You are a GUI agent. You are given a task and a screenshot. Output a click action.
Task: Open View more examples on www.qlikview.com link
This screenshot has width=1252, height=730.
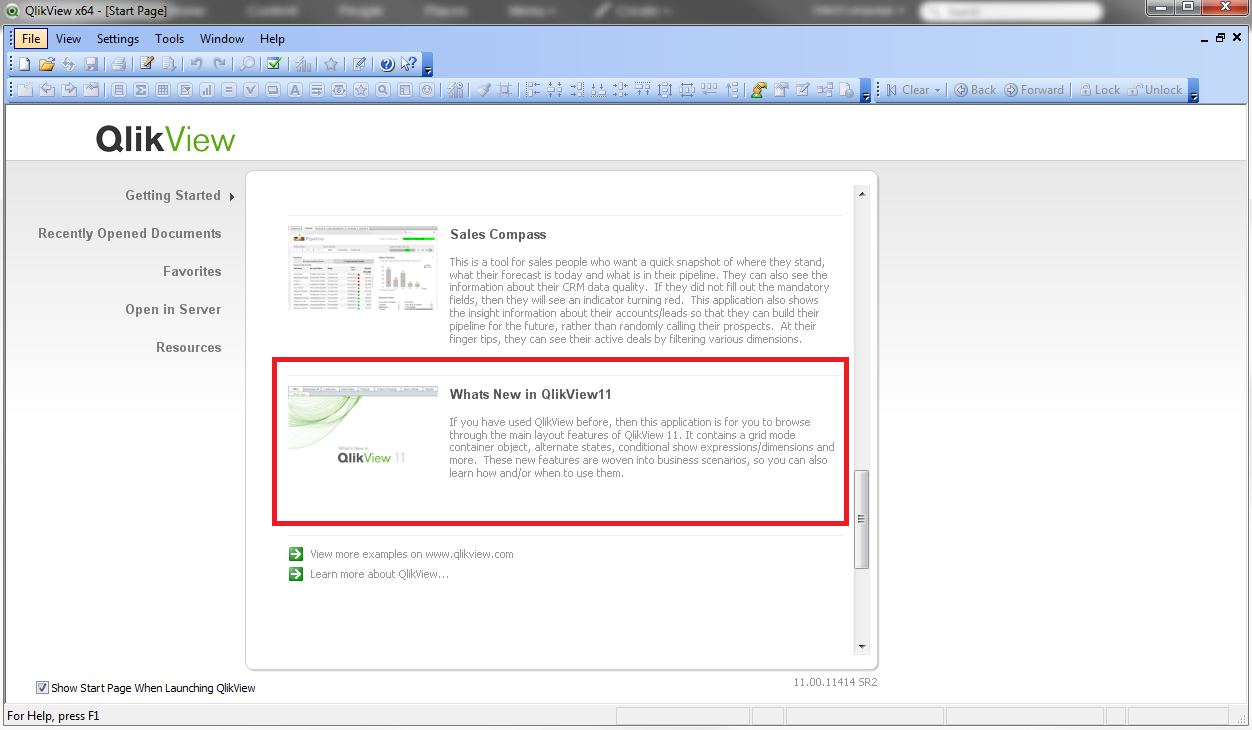(412, 554)
